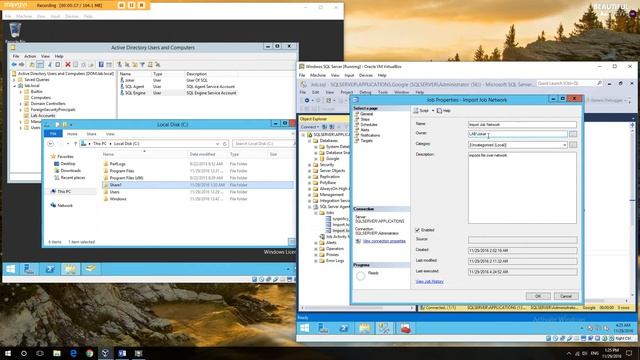Open SQL Server Management Studio taskbar icon in VM
The width and height of the screenshot is (640, 360).
384,328
